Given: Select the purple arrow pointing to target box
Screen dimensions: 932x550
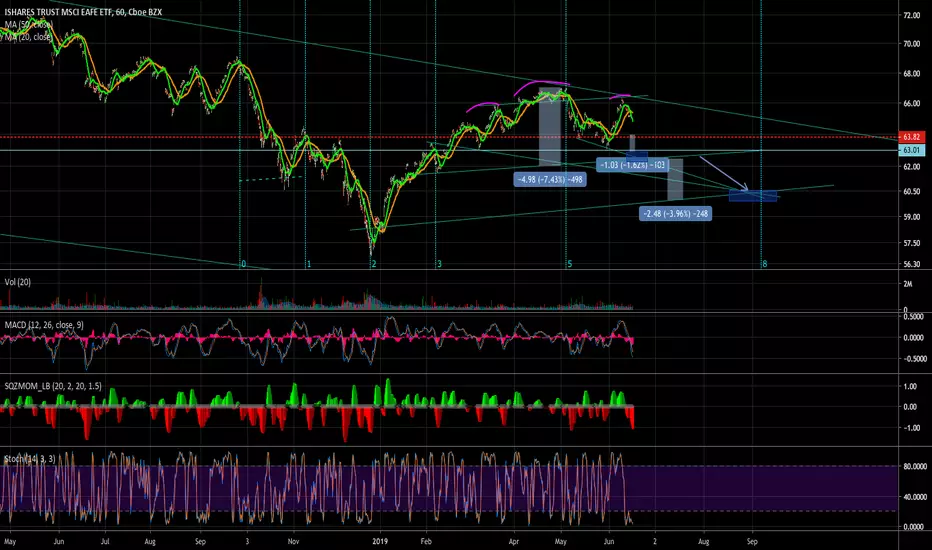Looking at the screenshot, I should pos(723,173).
